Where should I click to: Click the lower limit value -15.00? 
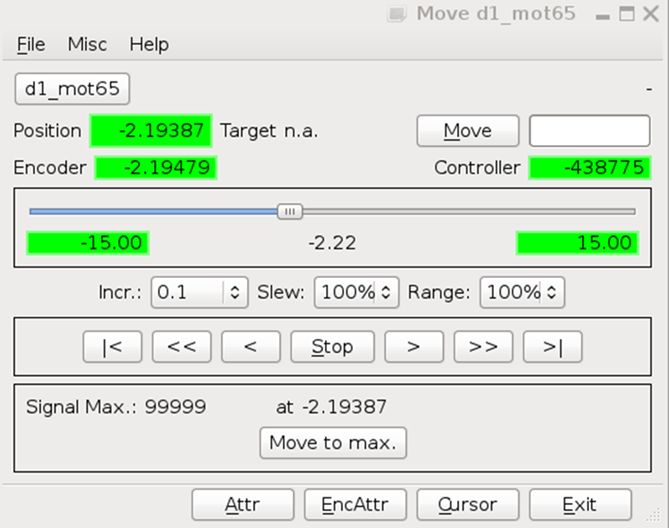[x=87, y=243]
